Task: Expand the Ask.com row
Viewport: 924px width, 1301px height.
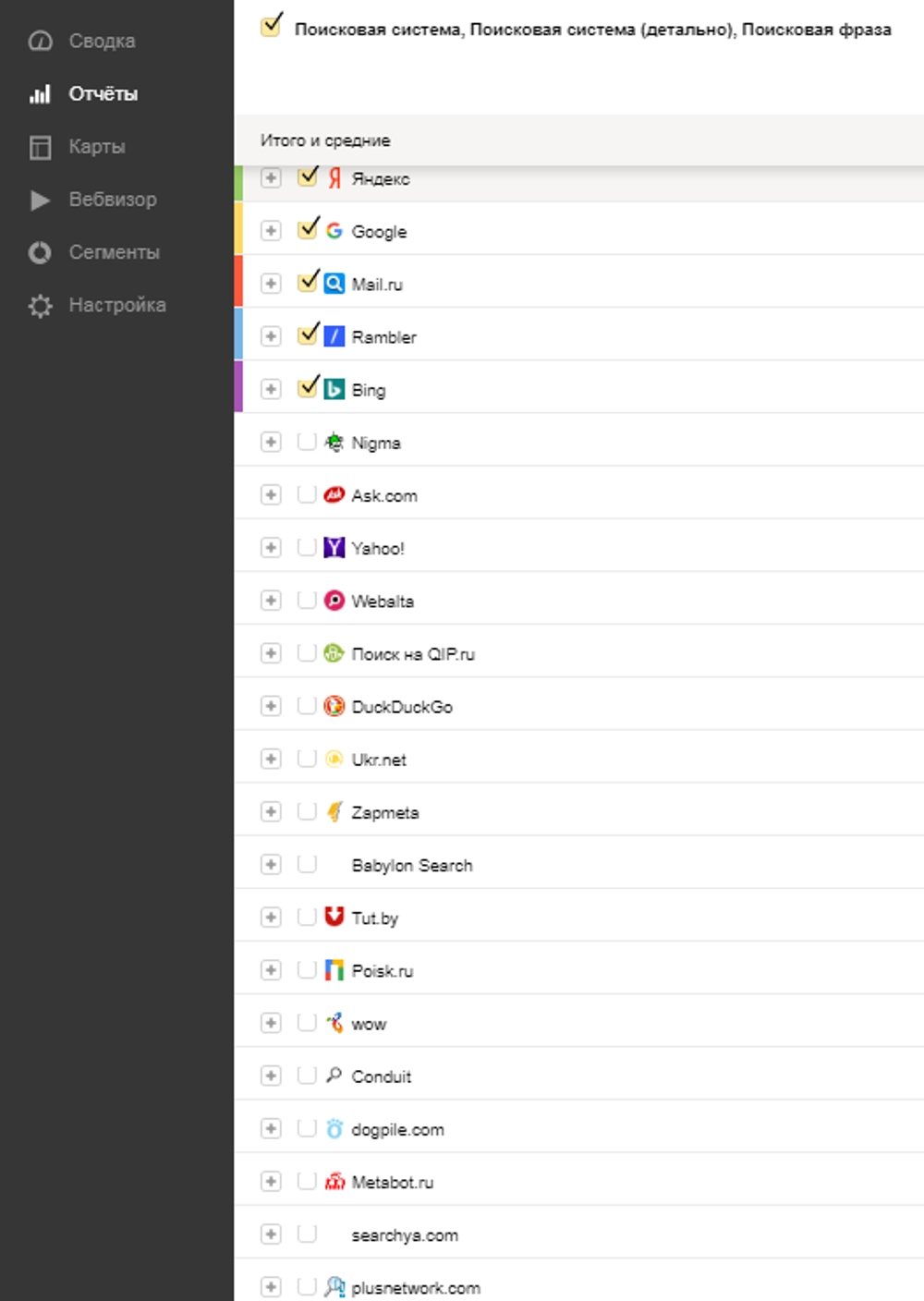Action: tap(270, 494)
